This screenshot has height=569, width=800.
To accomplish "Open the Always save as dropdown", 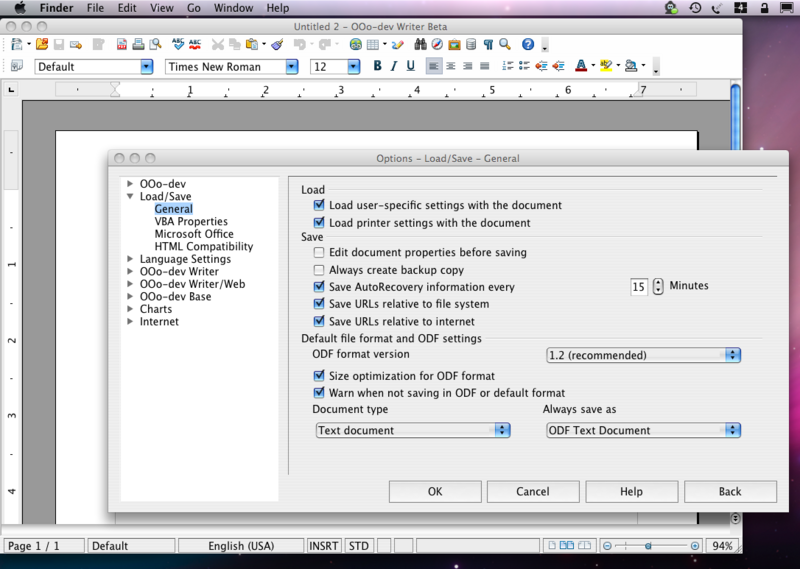I will pos(643,430).
